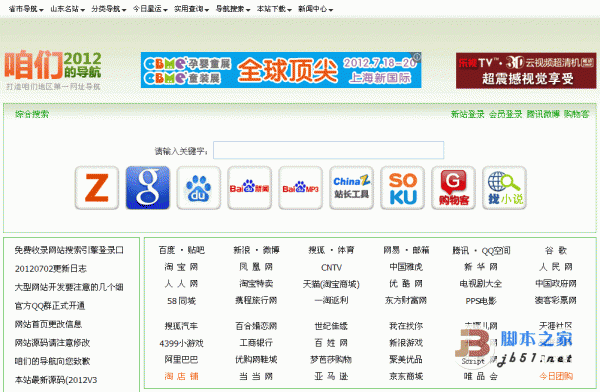Image resolution: width=600 pixels, height=392 pixels.
Task: Select the Baidu paw search icon
Action: pyautogui.click(x=199, y=188)
